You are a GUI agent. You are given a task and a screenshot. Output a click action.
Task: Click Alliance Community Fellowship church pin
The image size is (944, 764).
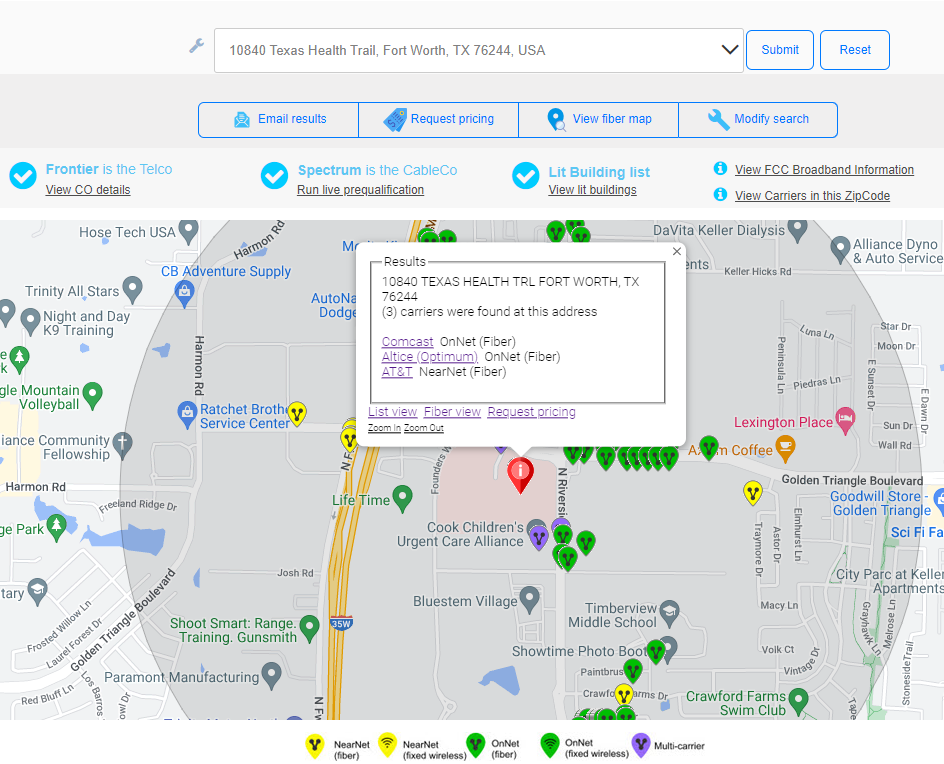[122, 446]
